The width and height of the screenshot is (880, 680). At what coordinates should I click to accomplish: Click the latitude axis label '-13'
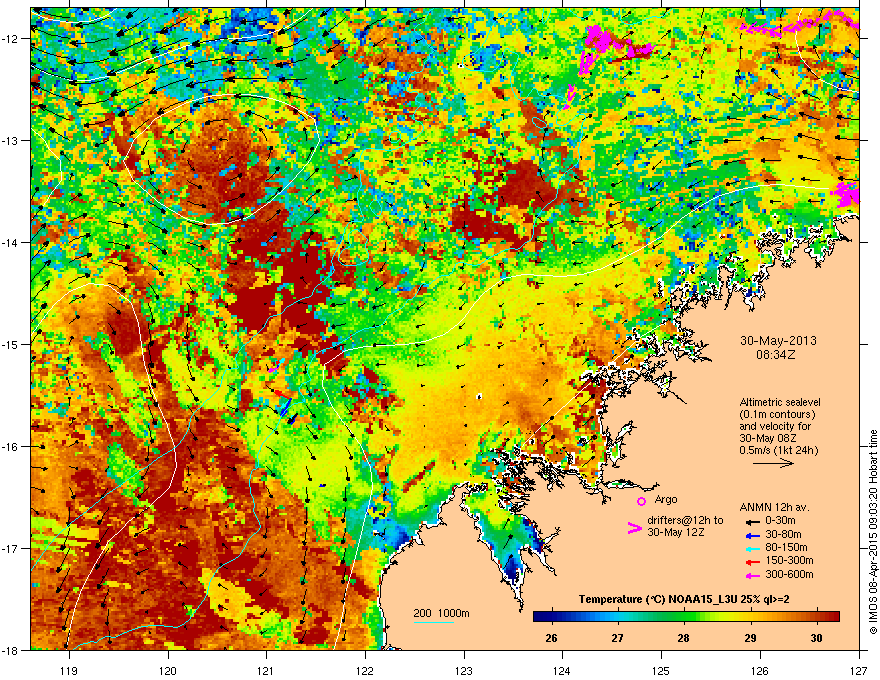[11, 140]
